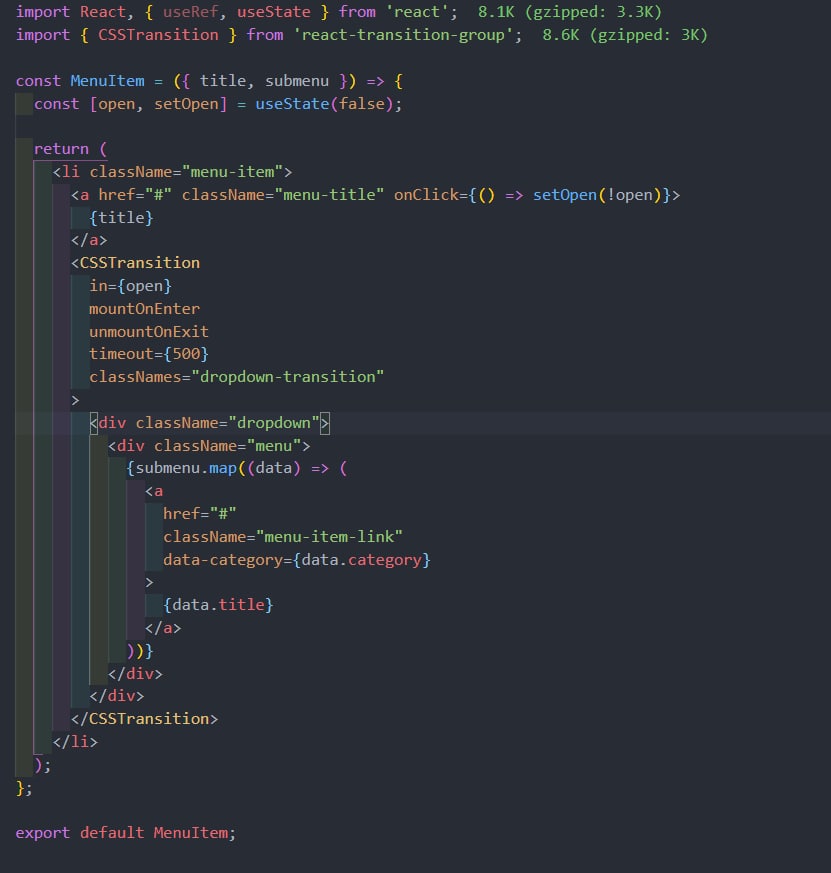This screenshot has height=873, width=831.
Task: Click the submenu parameter in the function signature
Action: coord(297,81)
